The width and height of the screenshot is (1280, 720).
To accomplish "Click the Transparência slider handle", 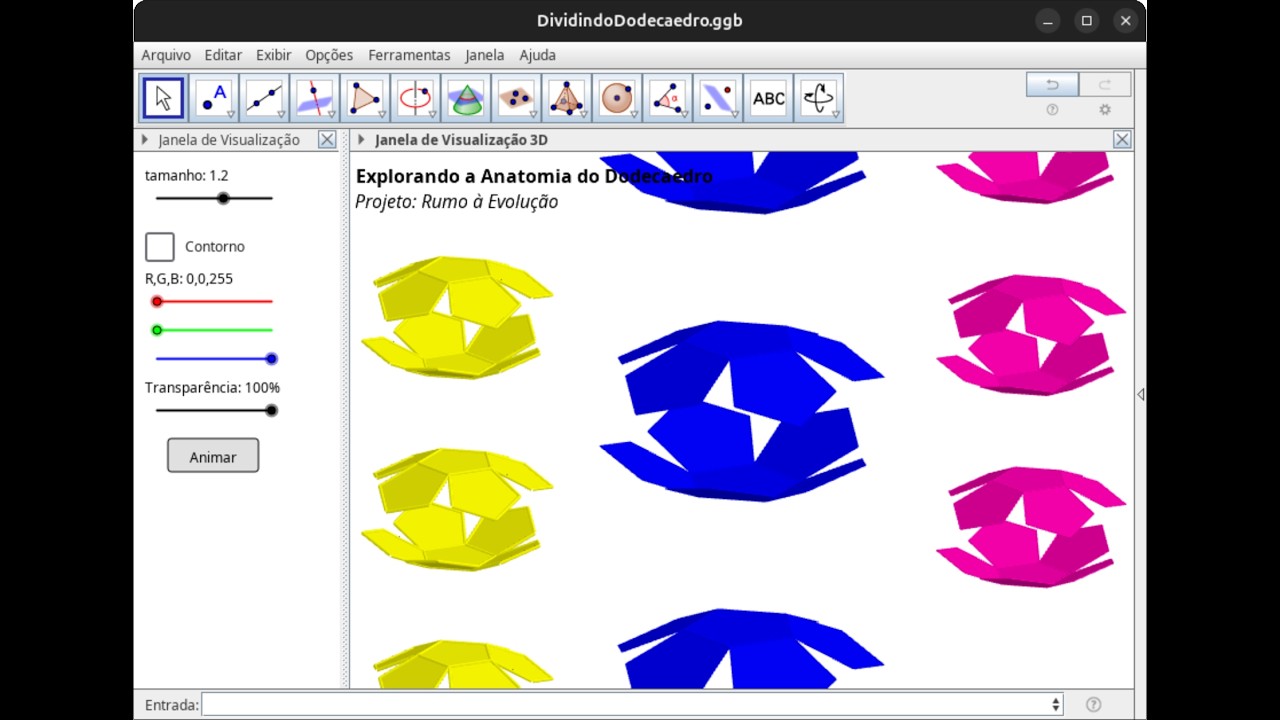I will [x=271, y=410].
